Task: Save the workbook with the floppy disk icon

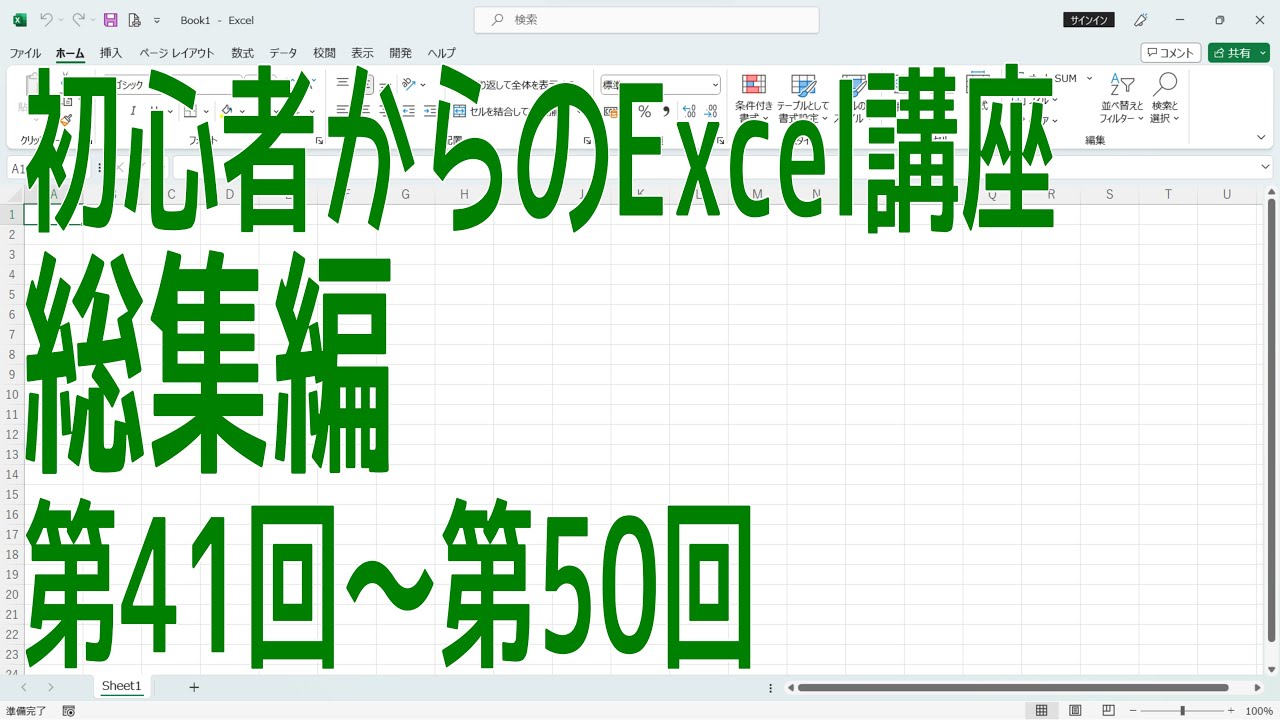Action: click(x=110, y=20)
